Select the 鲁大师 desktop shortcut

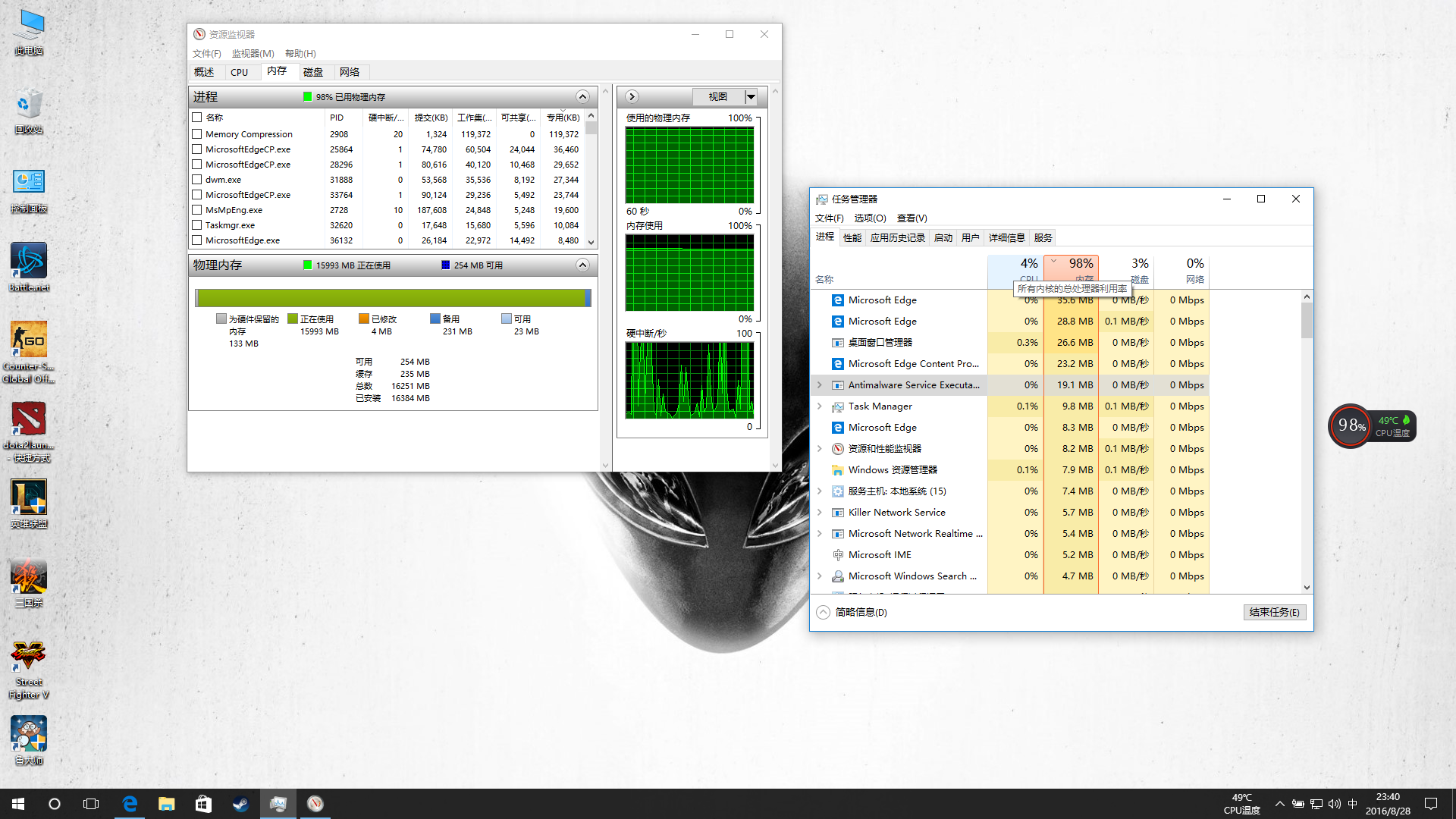tap(29, 741)
